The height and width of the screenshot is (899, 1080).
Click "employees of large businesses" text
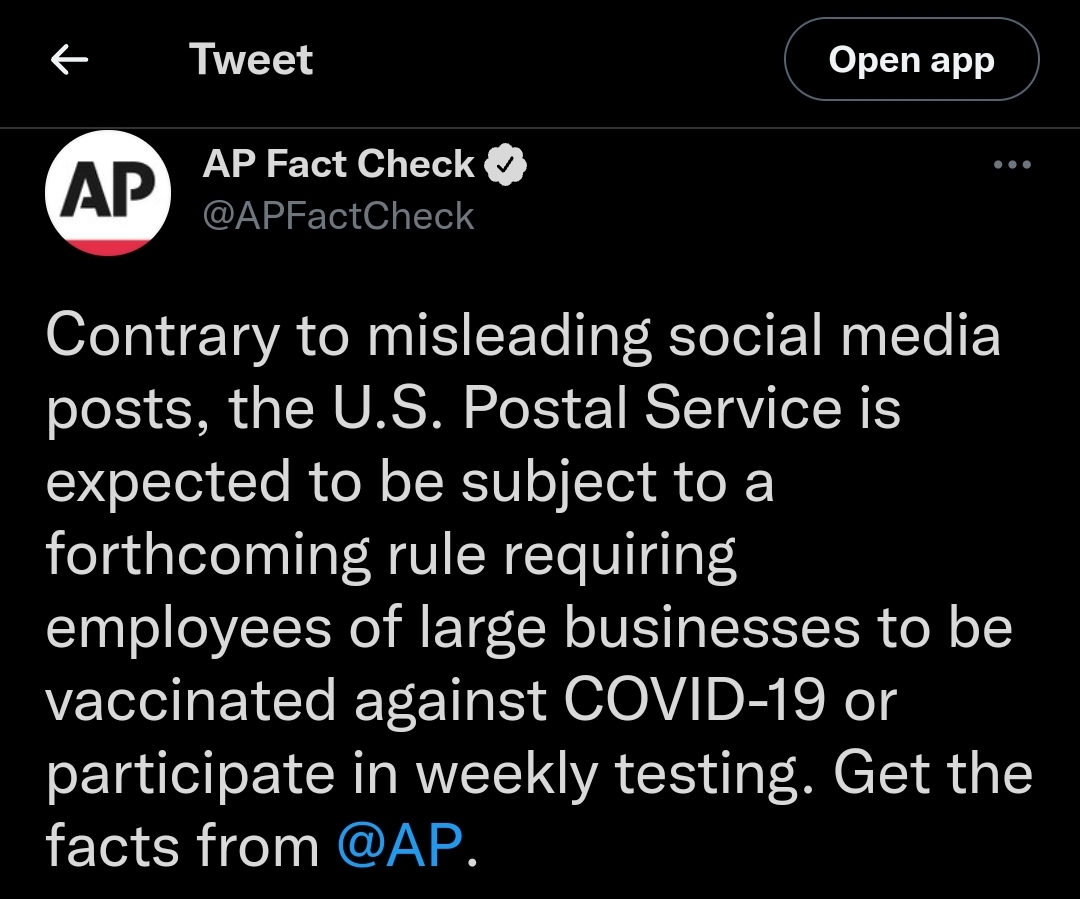coord(453,628)
